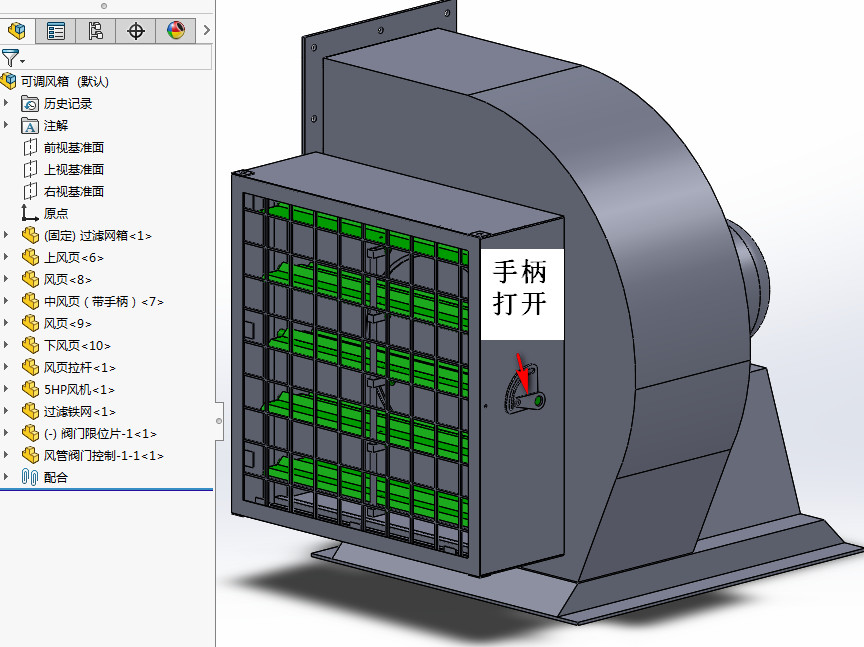
Task: Expand the (-) 阀门限位片-1<1> component
Action: pyautogui.click(x=6, y=434)
